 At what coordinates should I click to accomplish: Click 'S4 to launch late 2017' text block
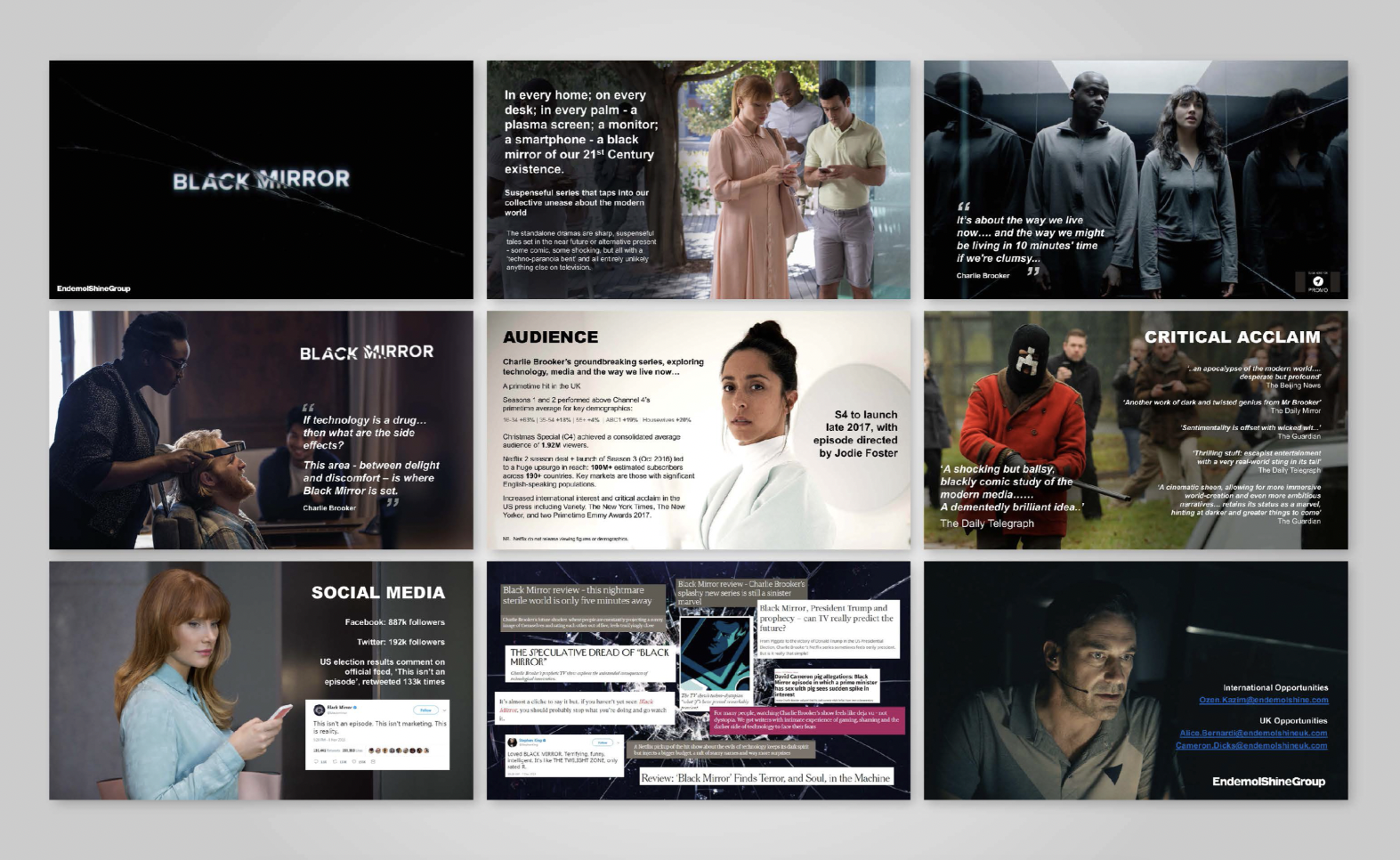tap(855, 434)
